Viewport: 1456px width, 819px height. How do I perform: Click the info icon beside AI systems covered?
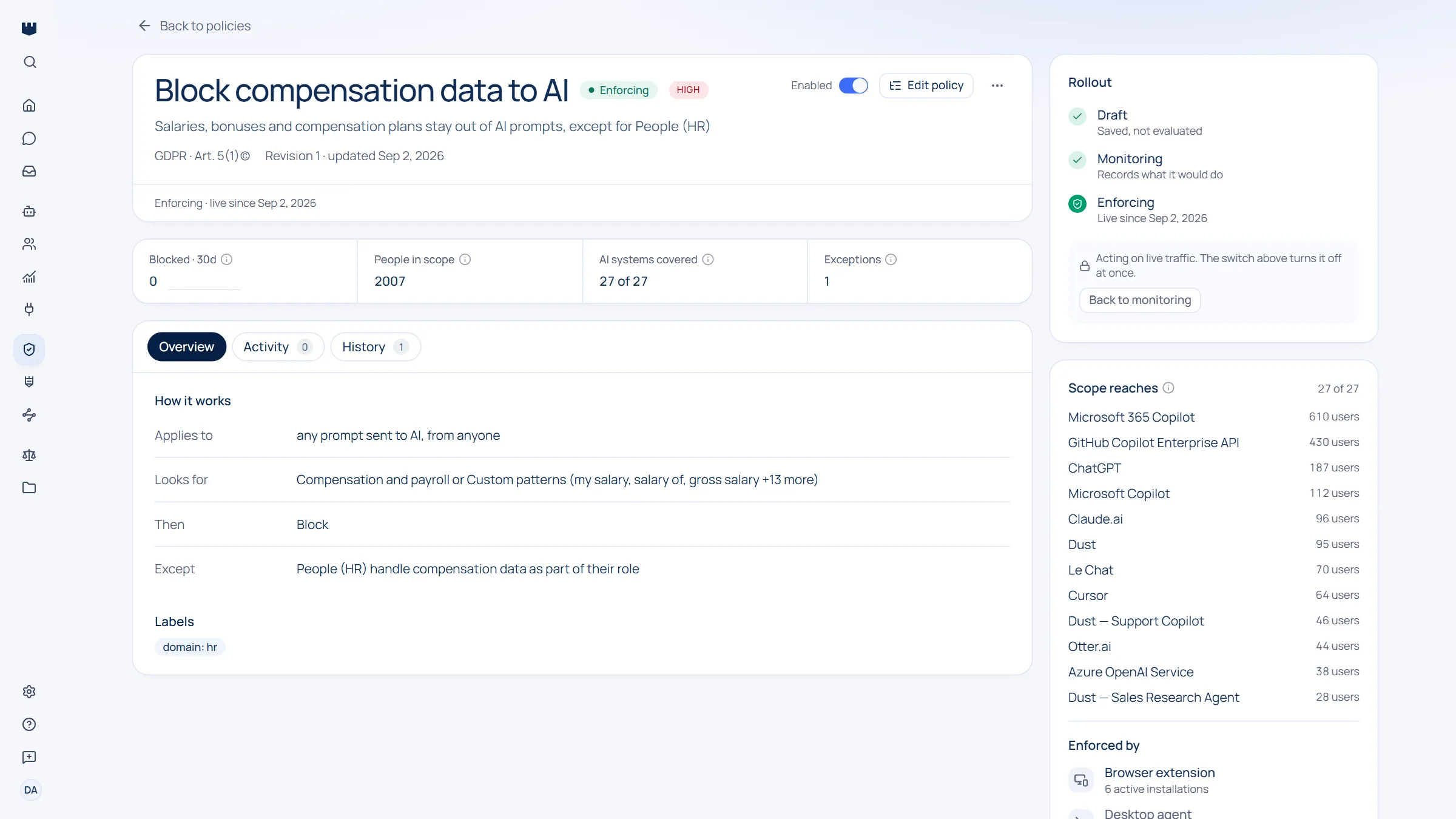tap(708, 260)
